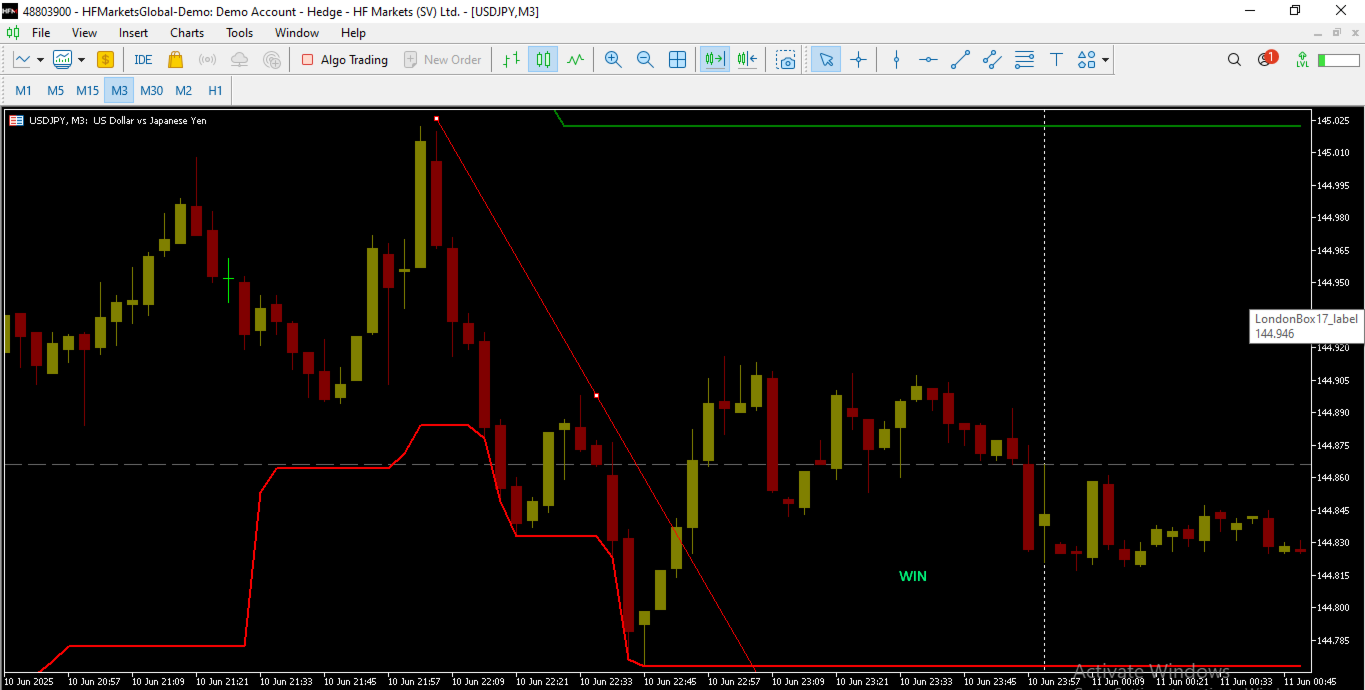Take a chart screenshot with the camera icon

(x=785, y=59)
